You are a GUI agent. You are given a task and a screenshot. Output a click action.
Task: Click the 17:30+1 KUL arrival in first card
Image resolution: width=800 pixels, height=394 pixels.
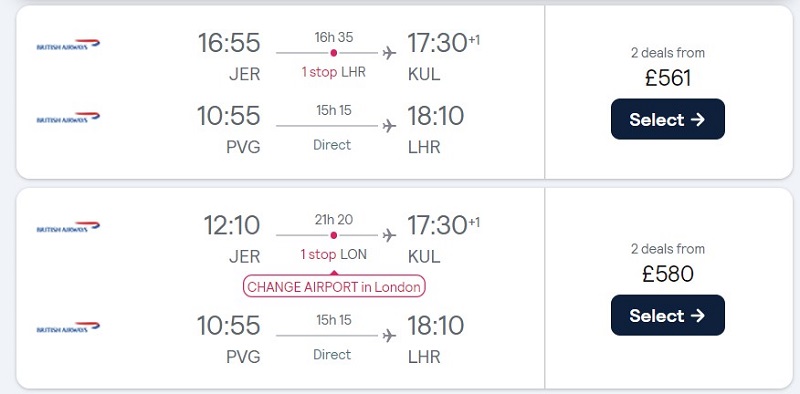[x=443, y=43]
